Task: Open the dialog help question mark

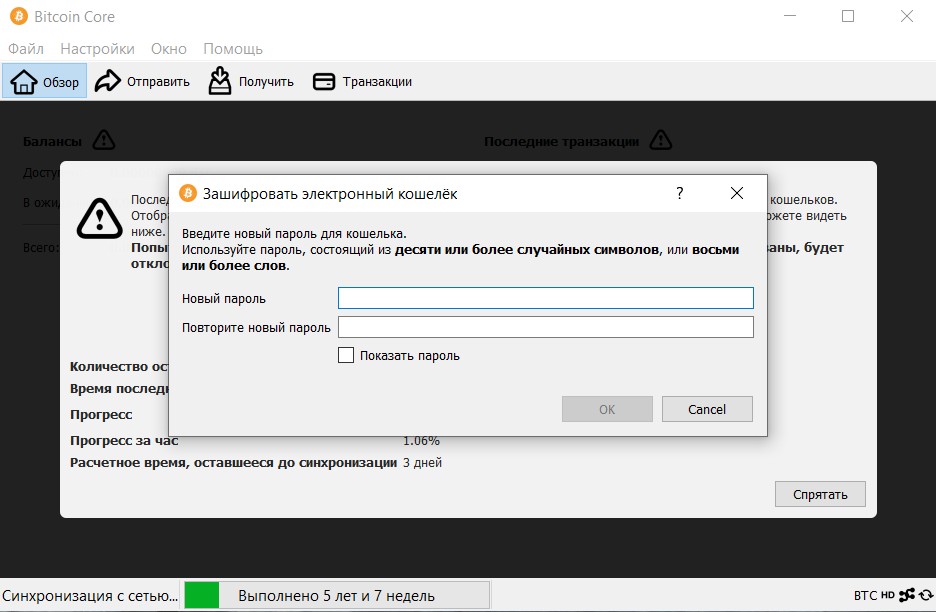Action: [x=680, y=193]
